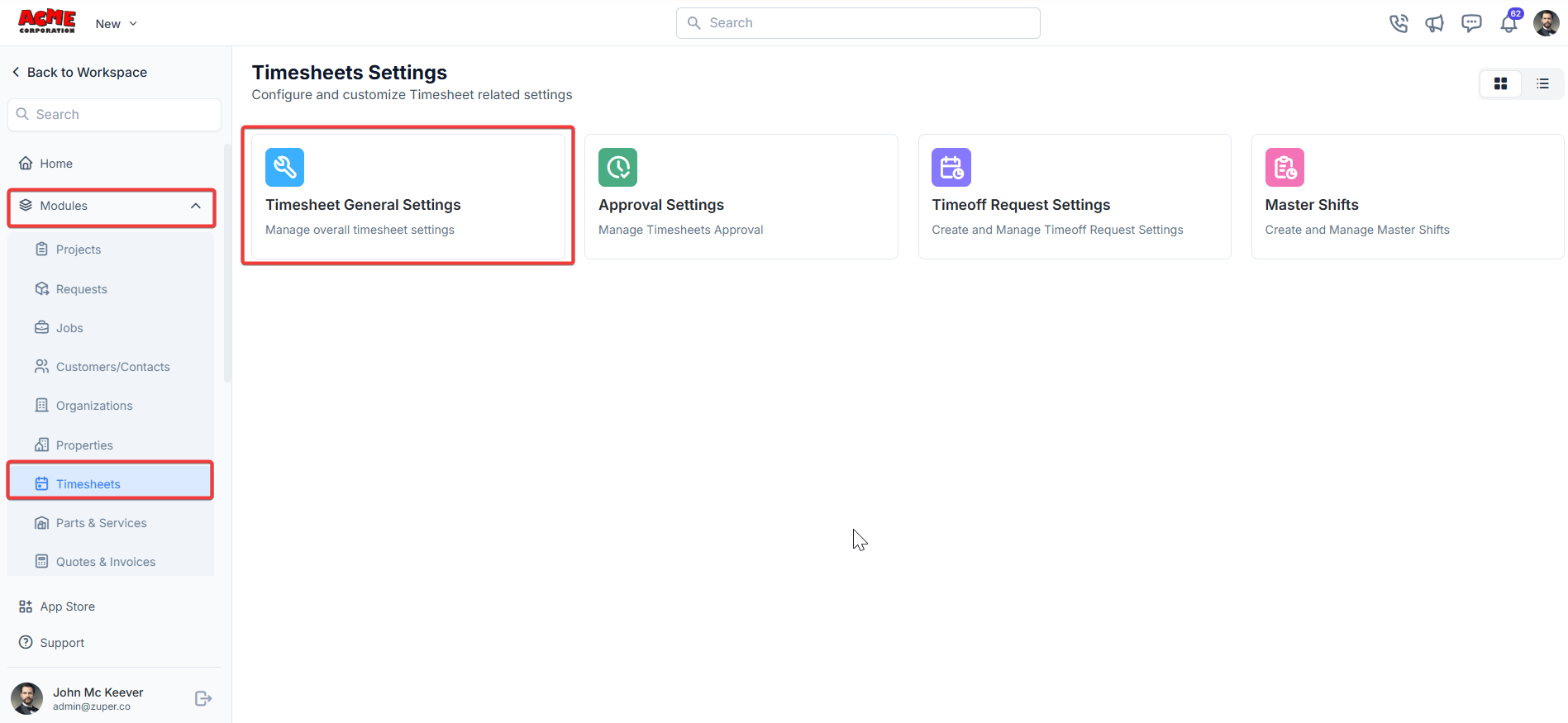Open Requests module settings

tap(111, 289)
